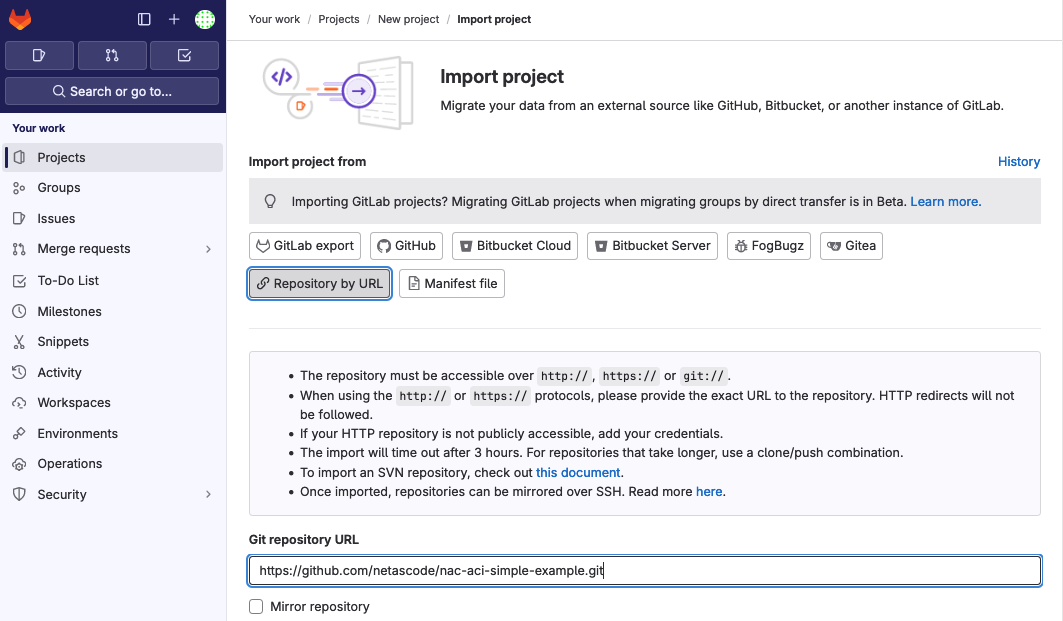Screen dimensions: 1063x621
Task: Choose FogBugz import source
Action: (x=769, y=245)
